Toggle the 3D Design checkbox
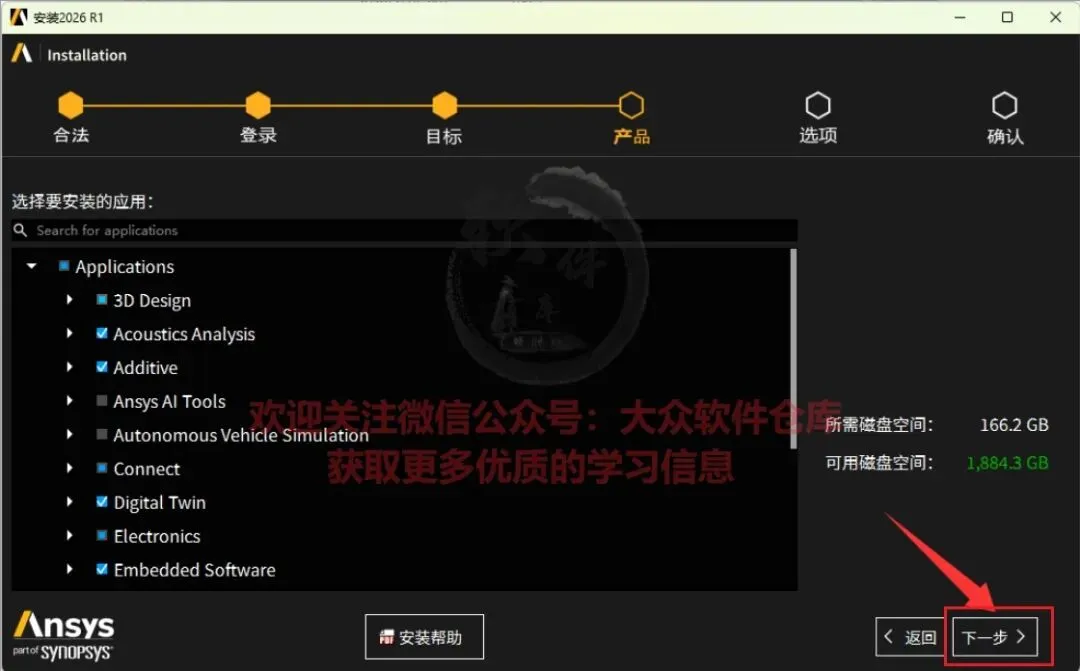 click(102, 300)
